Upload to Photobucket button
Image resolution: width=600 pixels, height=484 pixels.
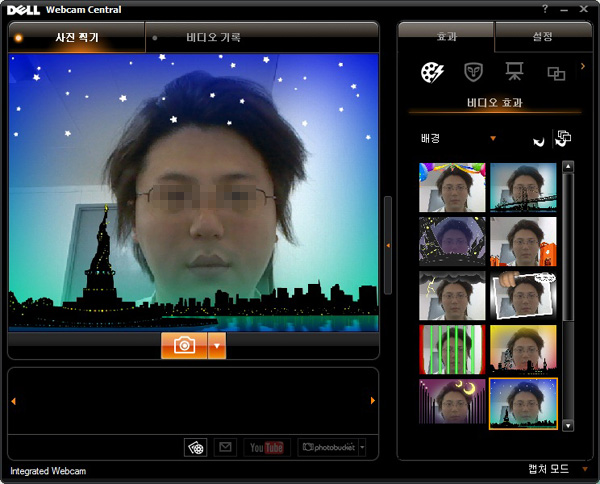pyautogui.click(x=328, y=447)
